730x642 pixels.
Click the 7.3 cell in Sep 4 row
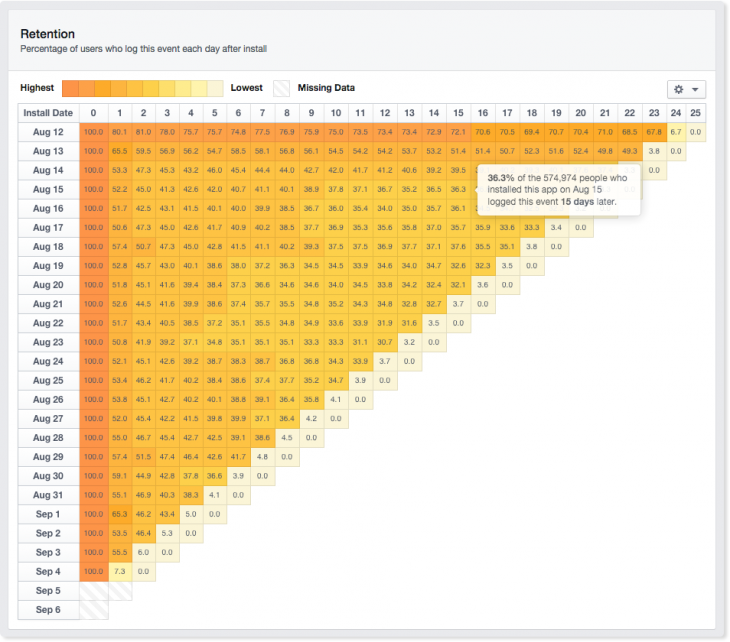tap(119, 571)
